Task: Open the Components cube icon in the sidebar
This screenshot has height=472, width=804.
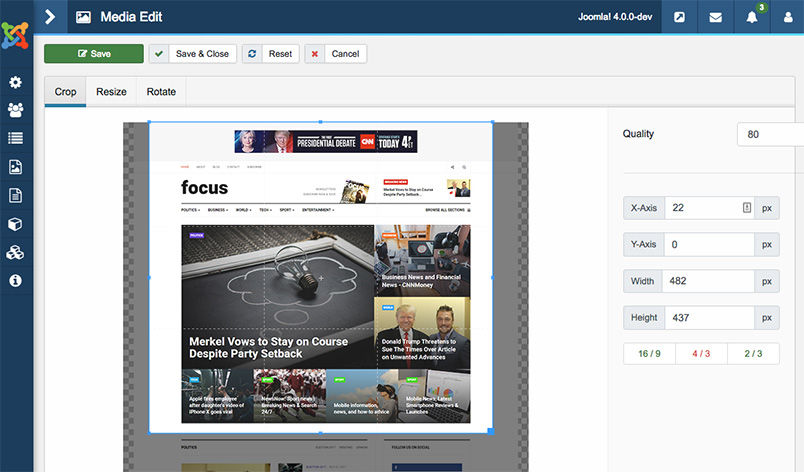Action: [x=16, y=224]
